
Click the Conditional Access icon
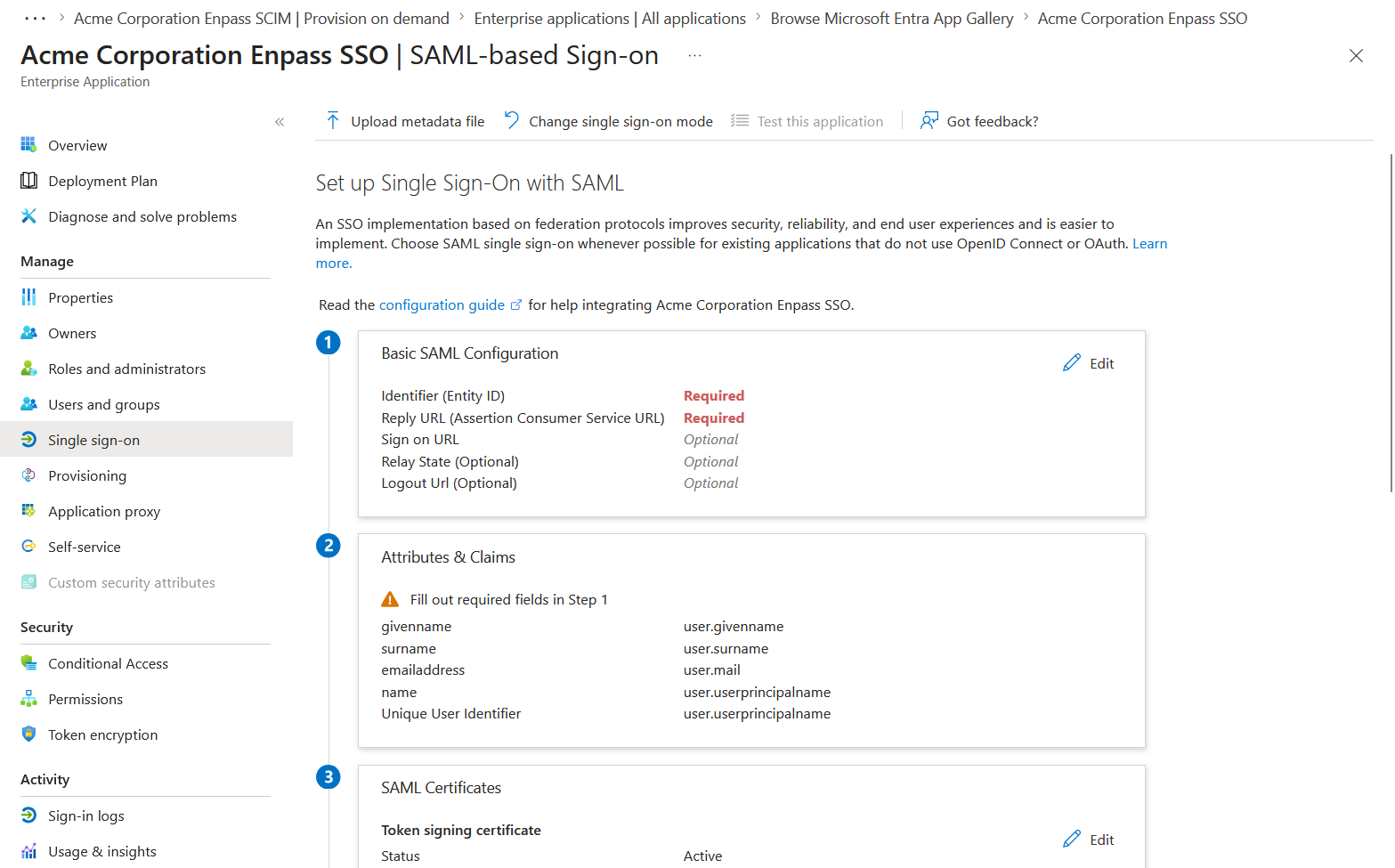pyautogui.click(x=28, y=663)
